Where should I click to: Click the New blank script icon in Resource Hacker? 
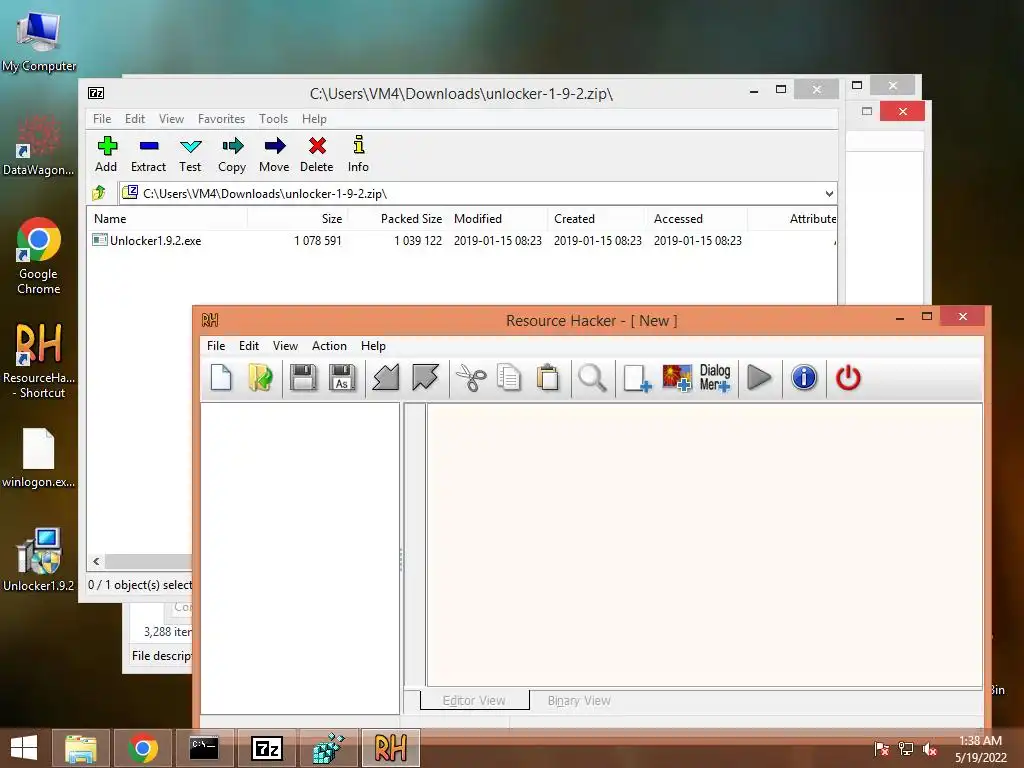pos(221,378)
